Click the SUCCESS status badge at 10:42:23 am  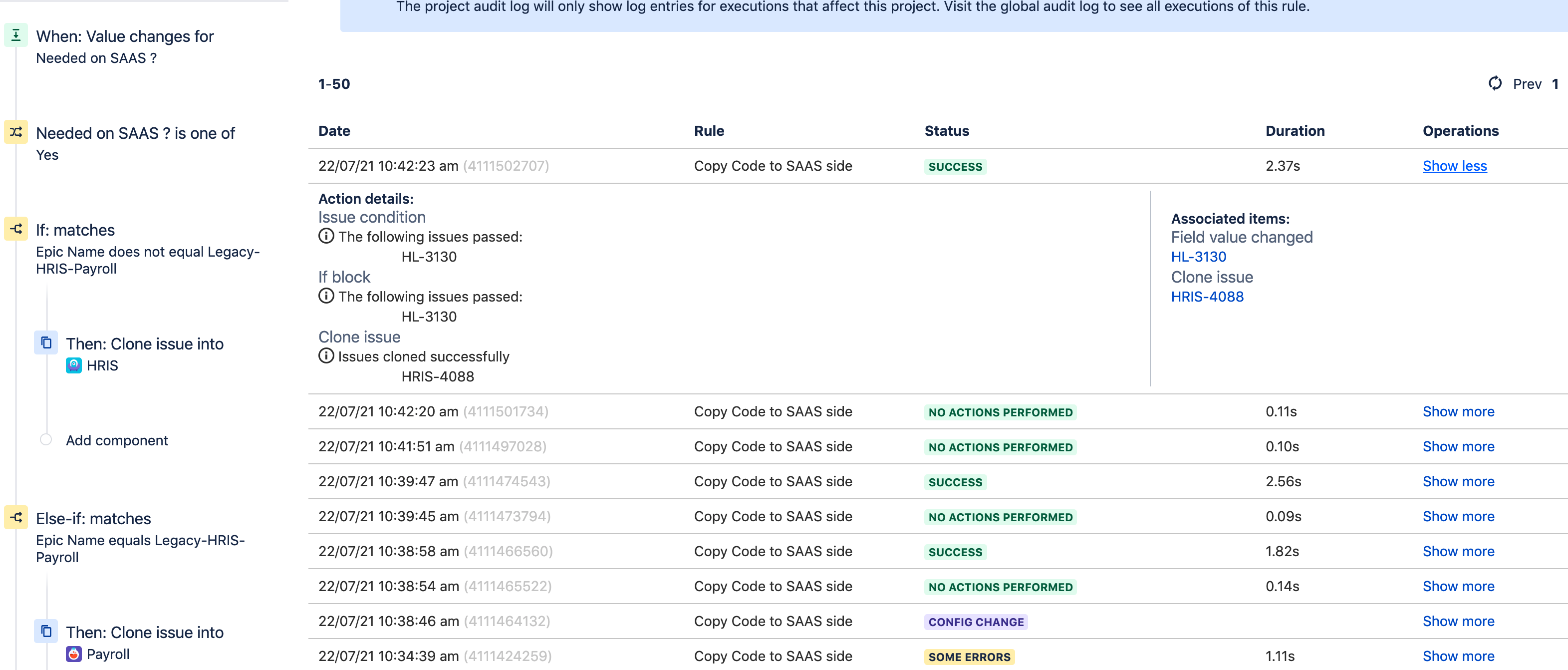point(955,166)
